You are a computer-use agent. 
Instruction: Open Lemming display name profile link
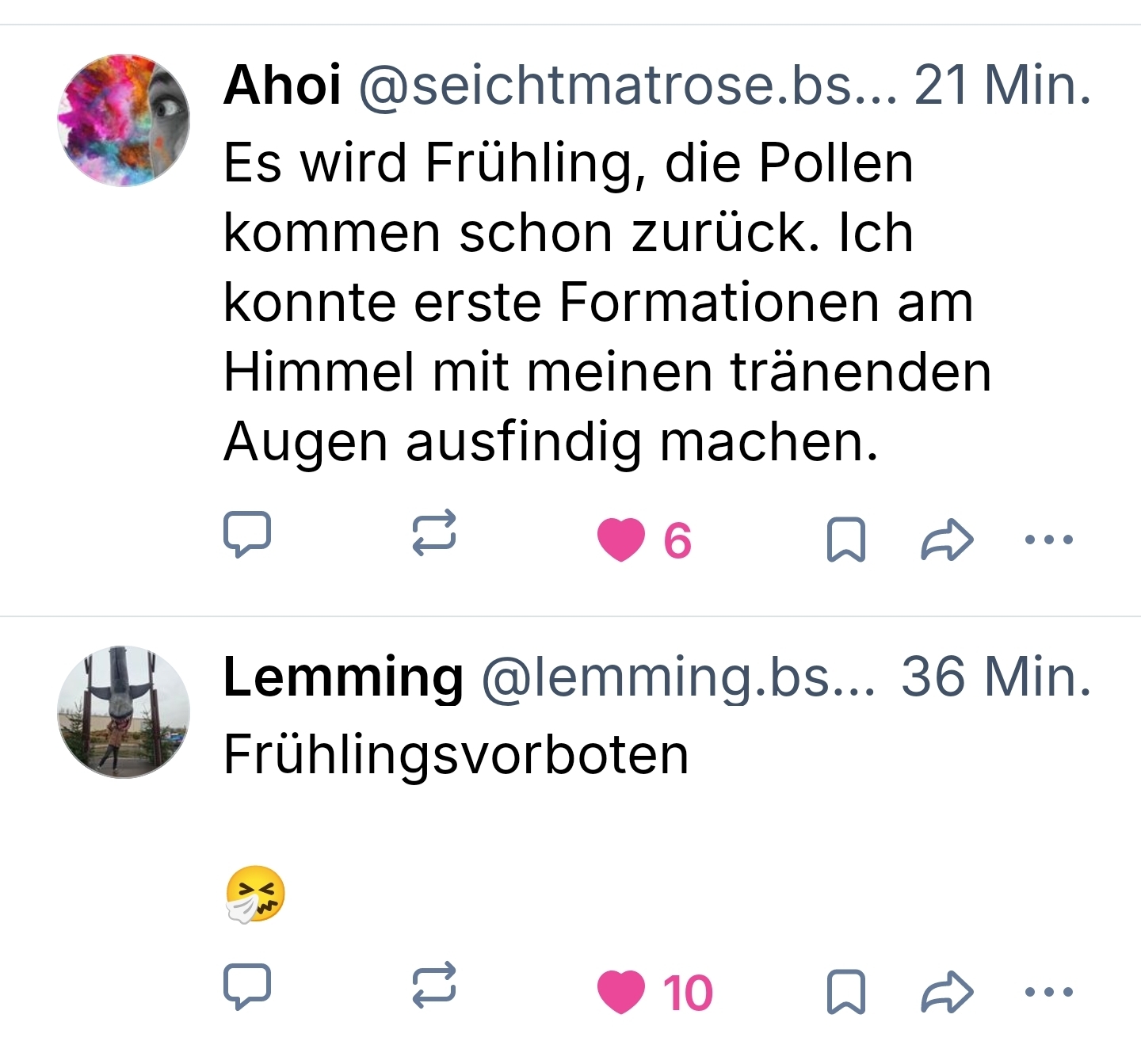coord(343,677)
